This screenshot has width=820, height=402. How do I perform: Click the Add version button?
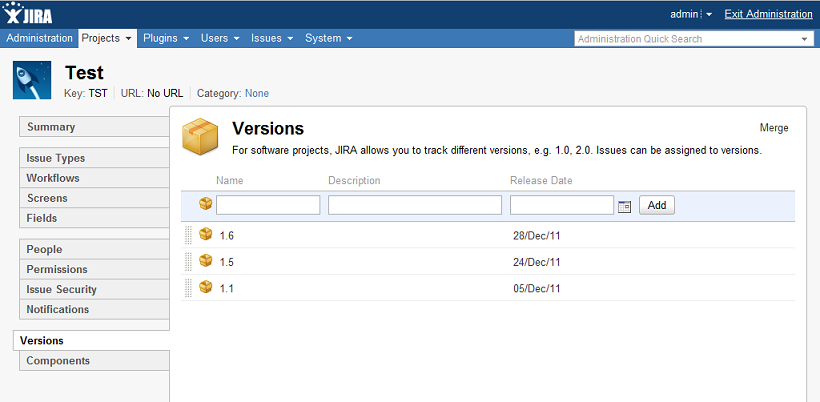coord(657,205)
